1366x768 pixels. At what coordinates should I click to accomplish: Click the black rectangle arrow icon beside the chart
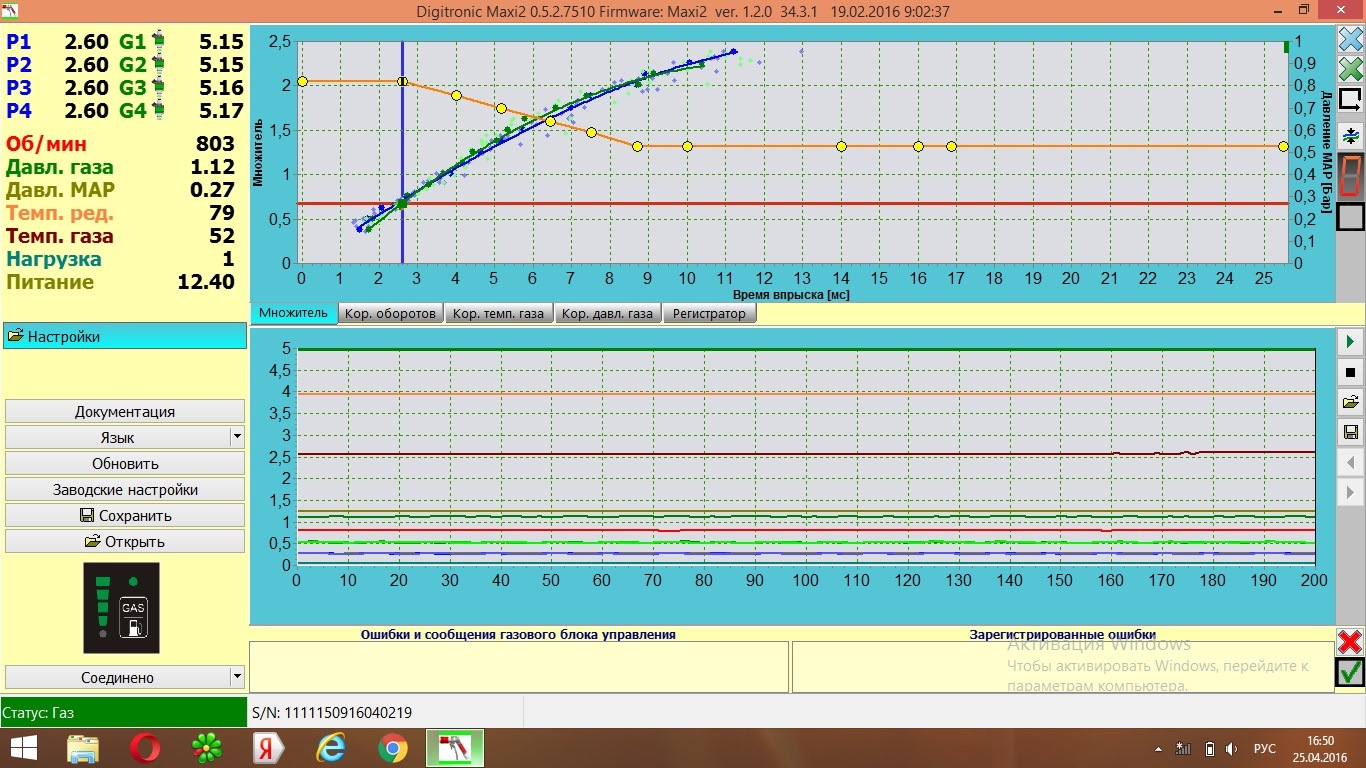(1350, 100)
